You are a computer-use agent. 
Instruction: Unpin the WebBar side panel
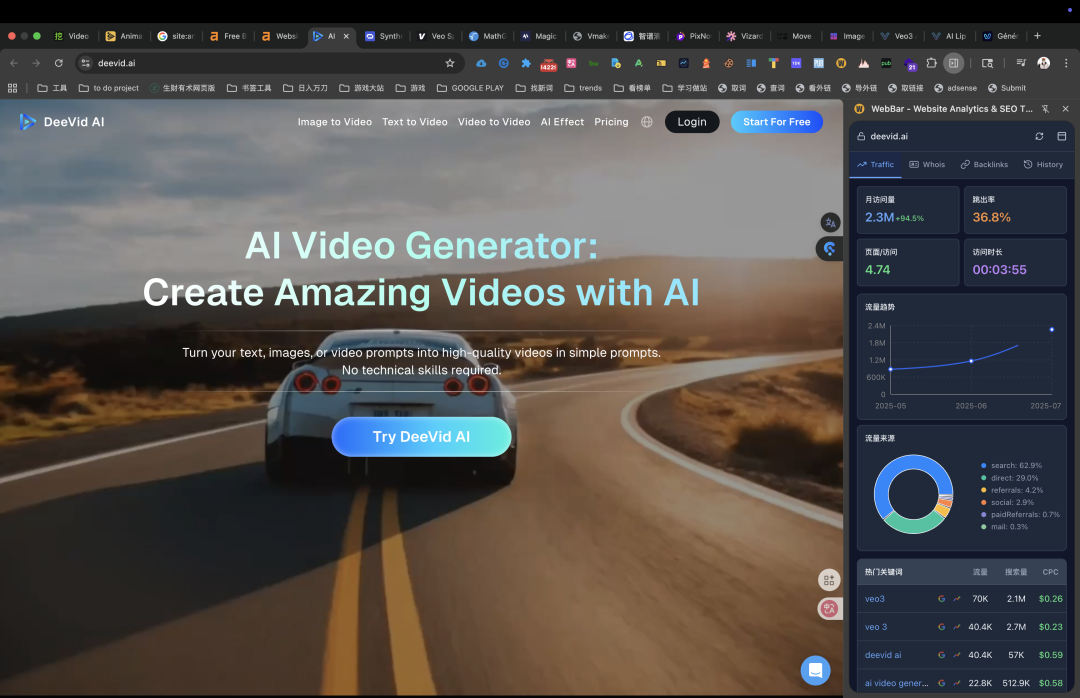(x=1046, y=109)
